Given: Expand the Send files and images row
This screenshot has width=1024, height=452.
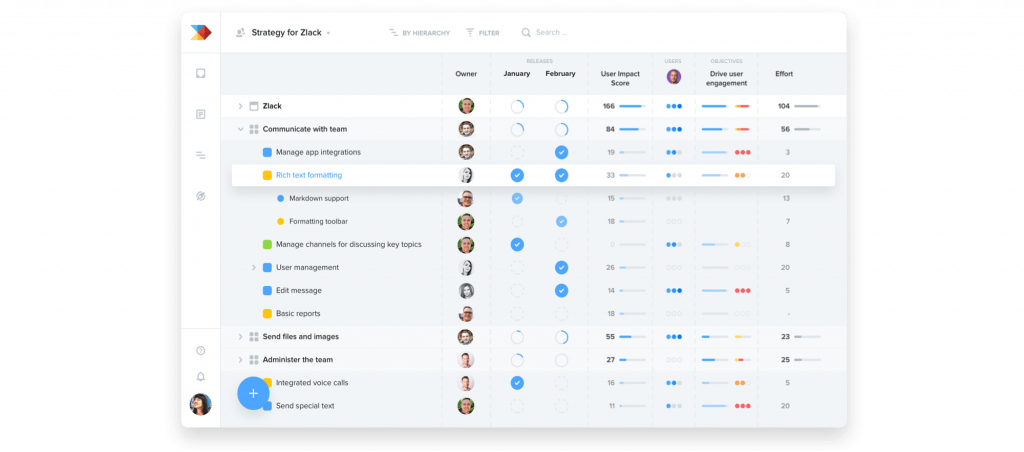Looking at the screenshot, I should [x=240, y=337].
